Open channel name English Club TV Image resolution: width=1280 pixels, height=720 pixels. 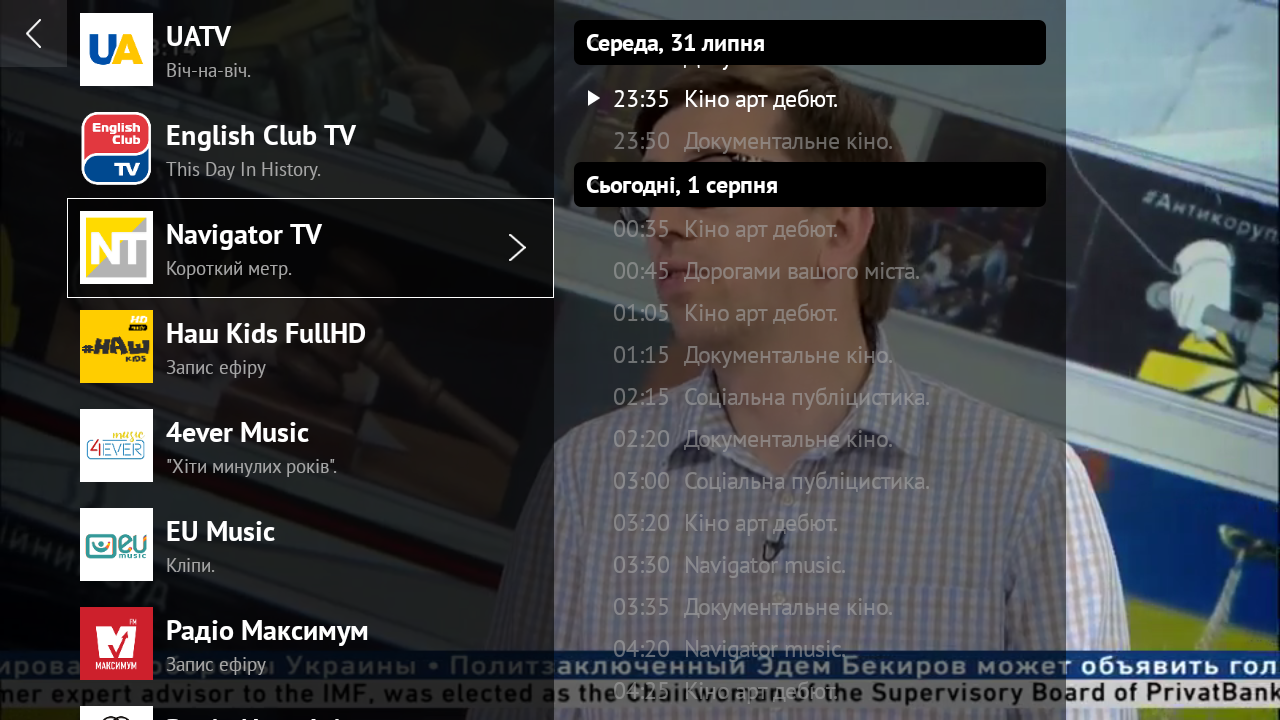[261, 135]
